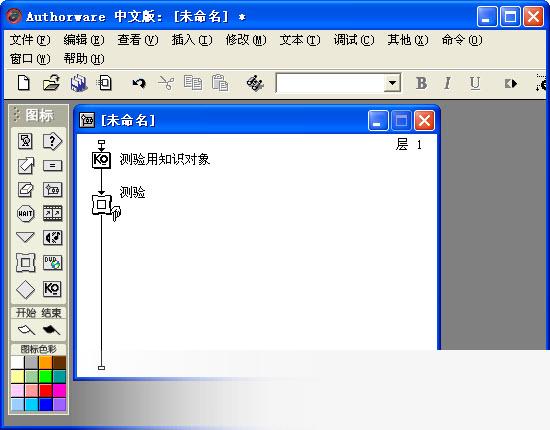Choose the Map icon in the palette

pyautogui.click(x=52, y=190)
